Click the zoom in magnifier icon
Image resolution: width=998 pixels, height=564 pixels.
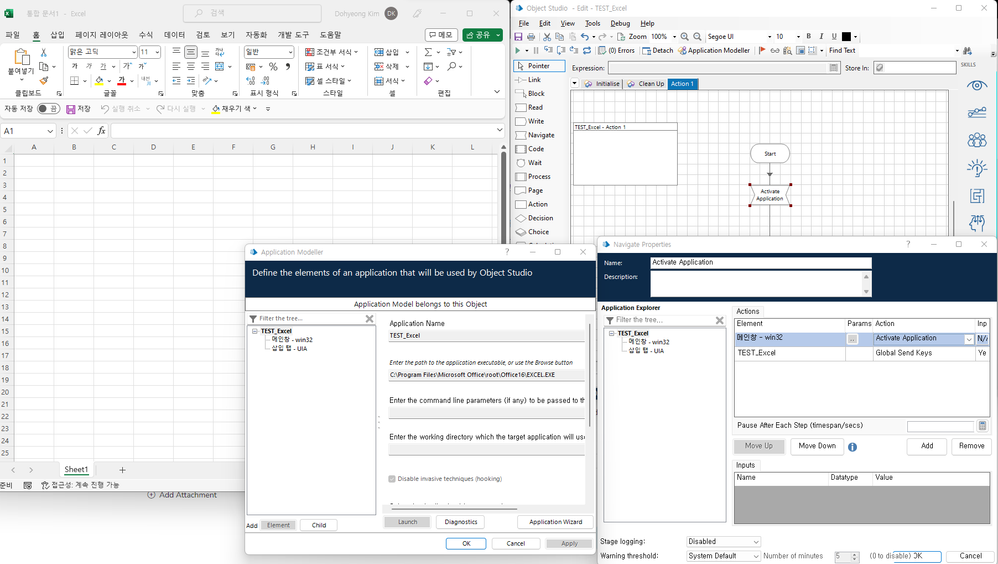tap(684, 37)
